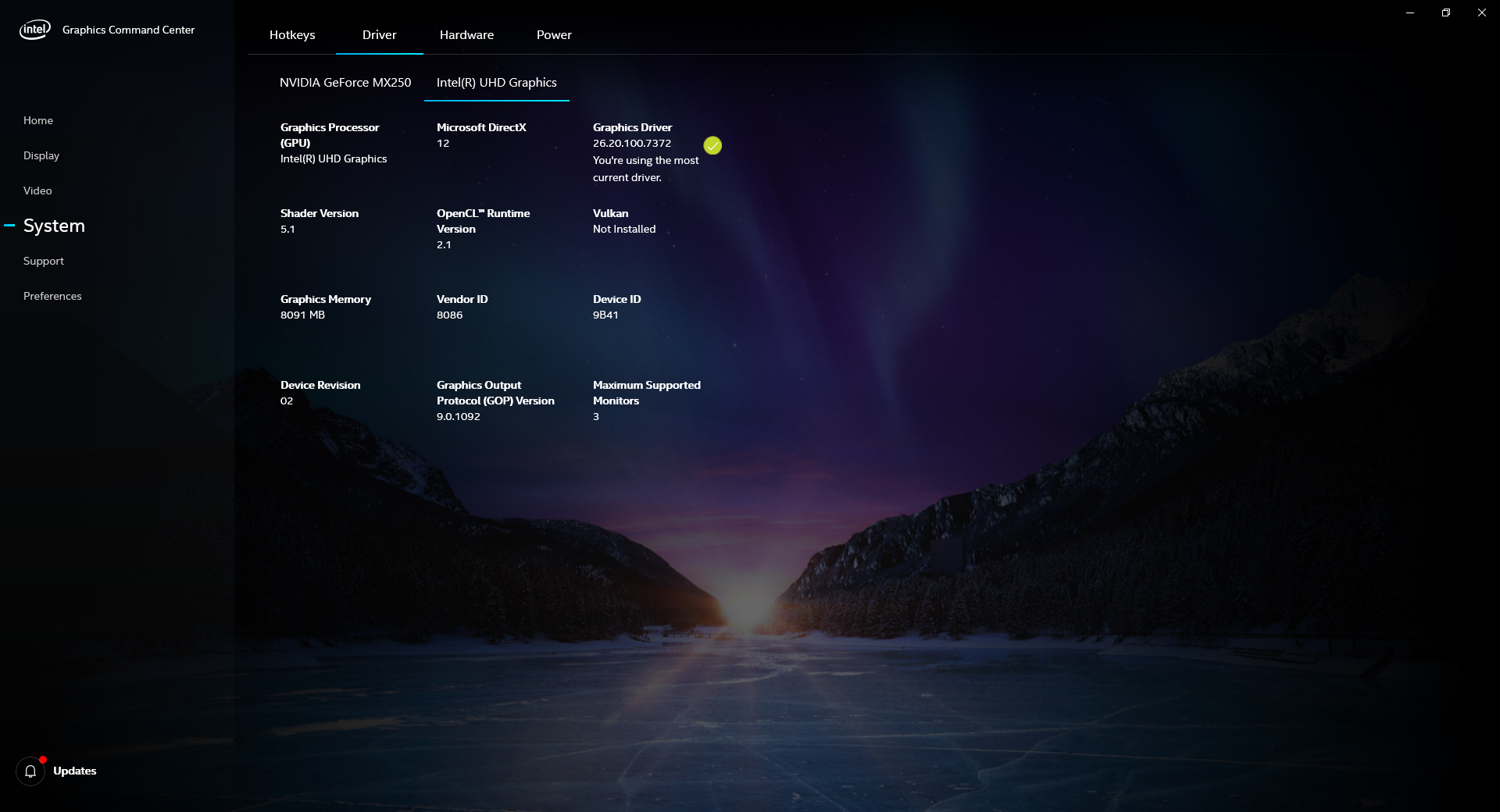Select the Driver tab
The image size is (1500, 812).
(380, 35)
